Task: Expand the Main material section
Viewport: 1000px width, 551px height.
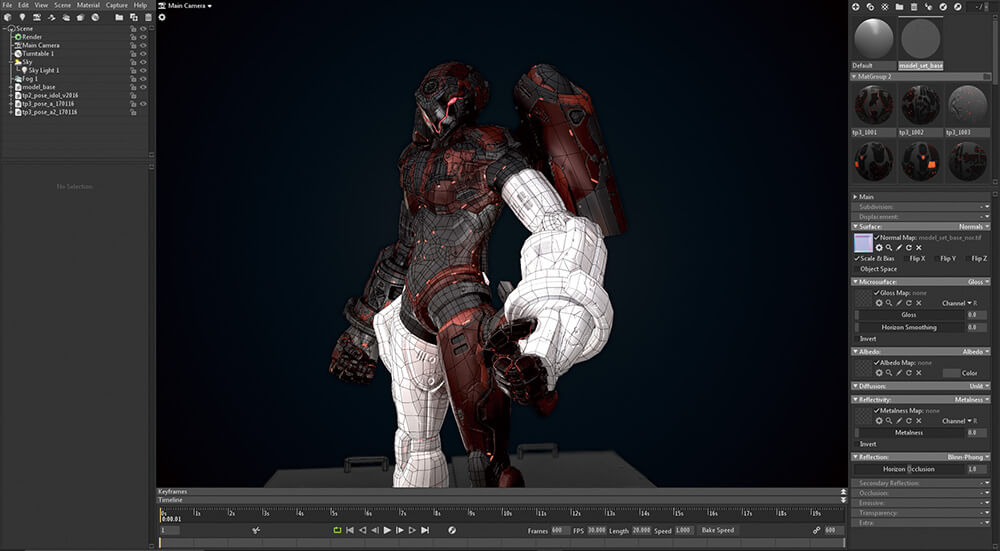Action: click(x=855, y=196)
